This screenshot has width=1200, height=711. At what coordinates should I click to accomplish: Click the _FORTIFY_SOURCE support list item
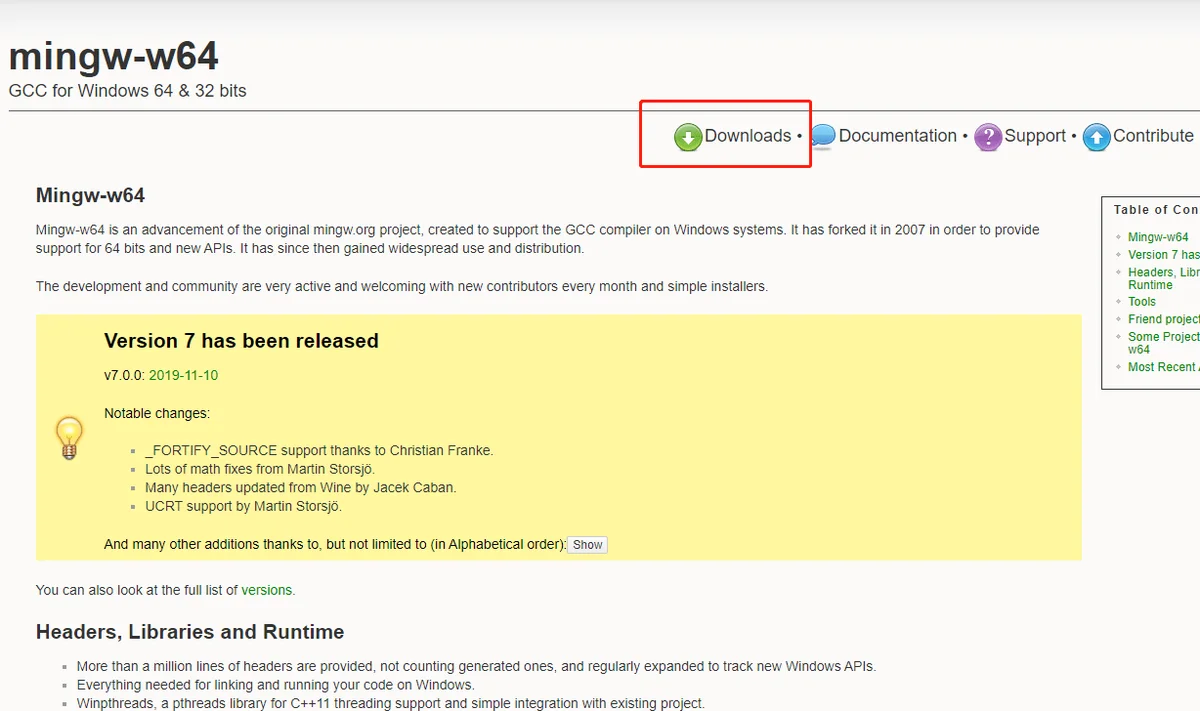point(319,451)
